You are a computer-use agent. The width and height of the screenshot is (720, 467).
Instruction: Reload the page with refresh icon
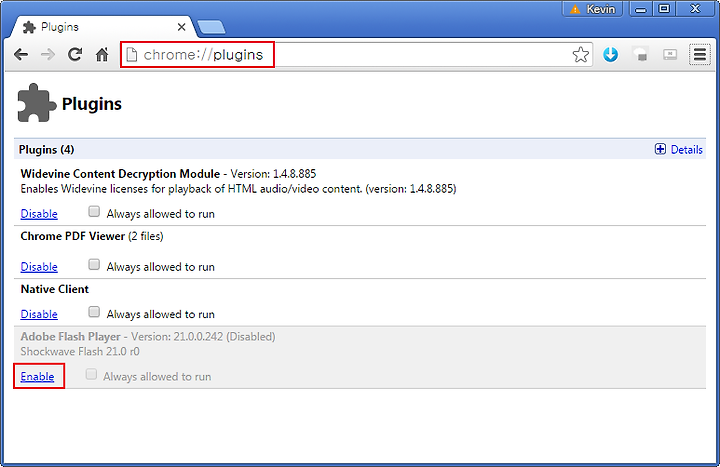75,55
